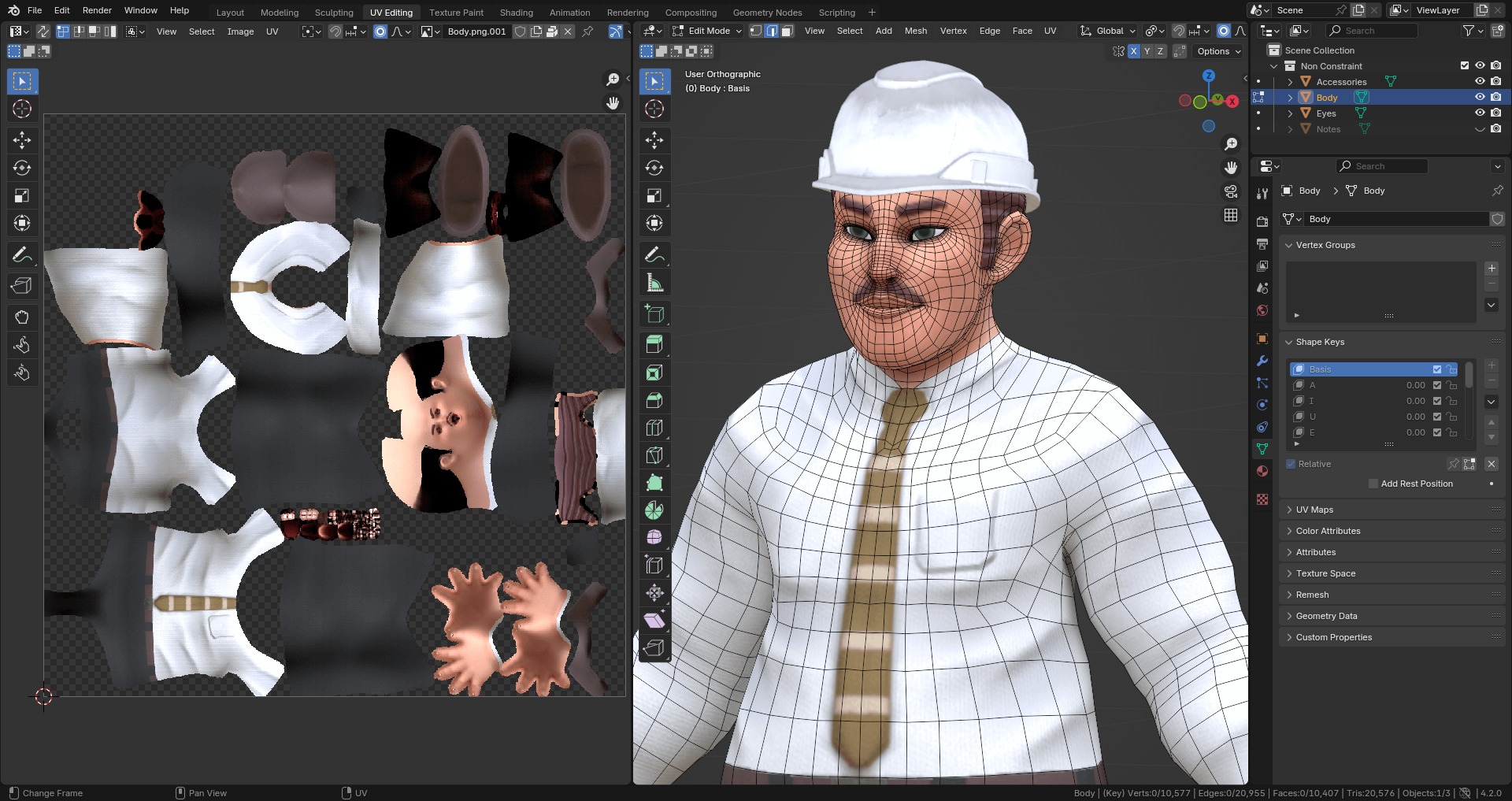Disable Notes collection in renders
1512x801 pixels.
click(x=1495, y=128)
